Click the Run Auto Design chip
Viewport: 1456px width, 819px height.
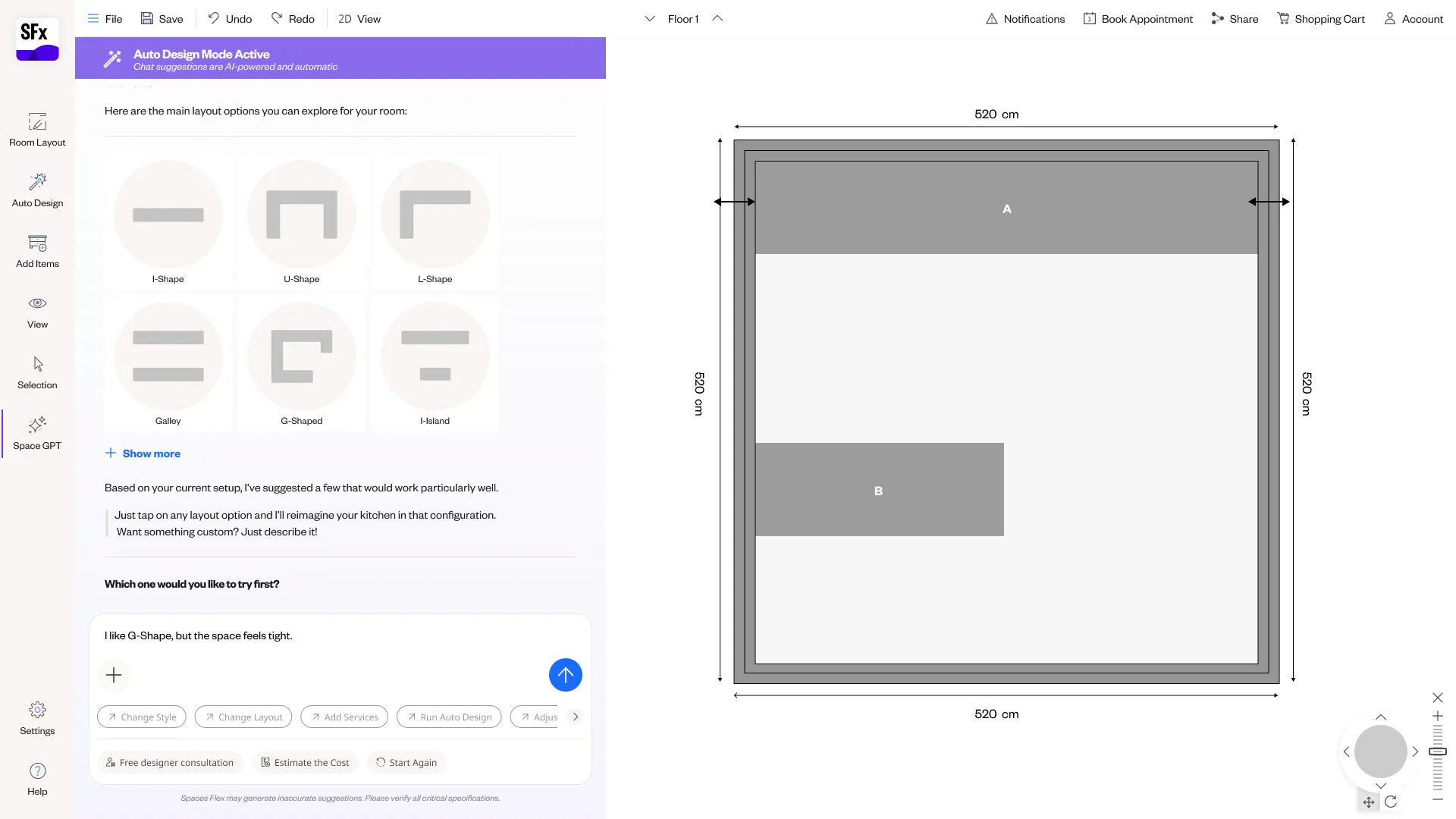coord(449,717)
